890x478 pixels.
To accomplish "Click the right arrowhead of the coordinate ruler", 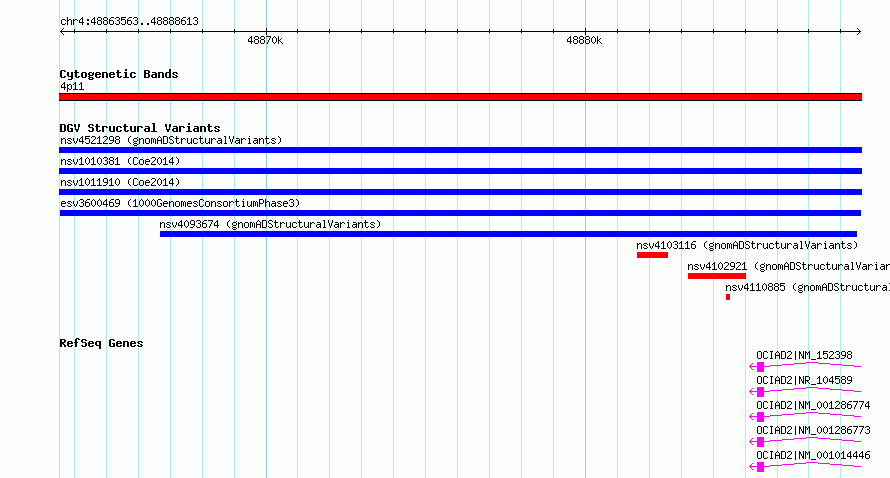I will click(x=859, y=32).
